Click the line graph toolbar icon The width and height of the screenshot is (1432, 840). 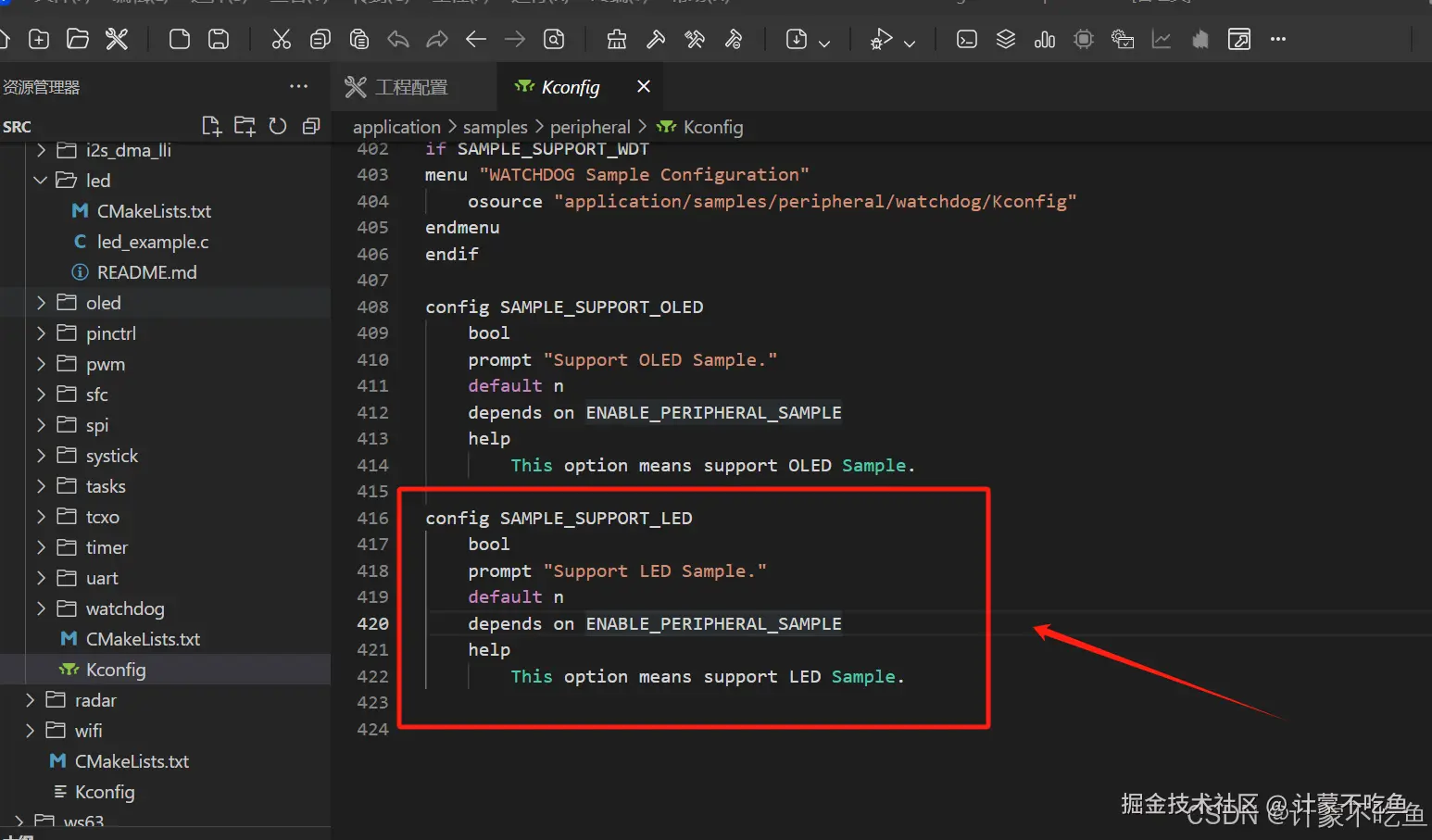1162,39
